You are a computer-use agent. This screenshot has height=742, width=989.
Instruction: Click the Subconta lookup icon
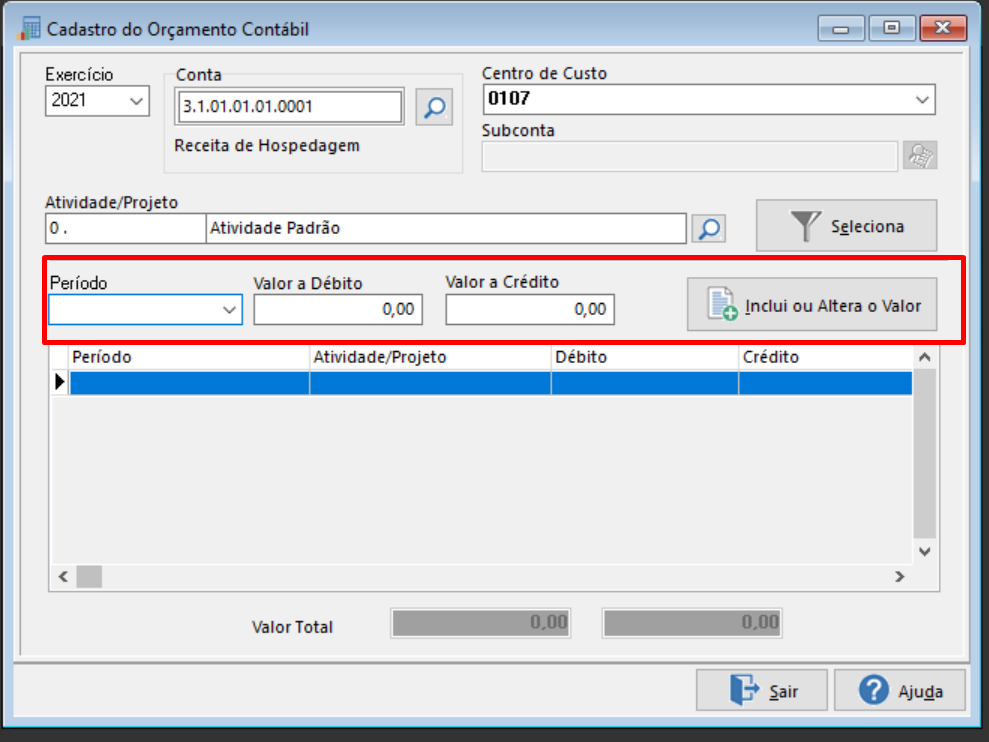(x=920, y=155)
